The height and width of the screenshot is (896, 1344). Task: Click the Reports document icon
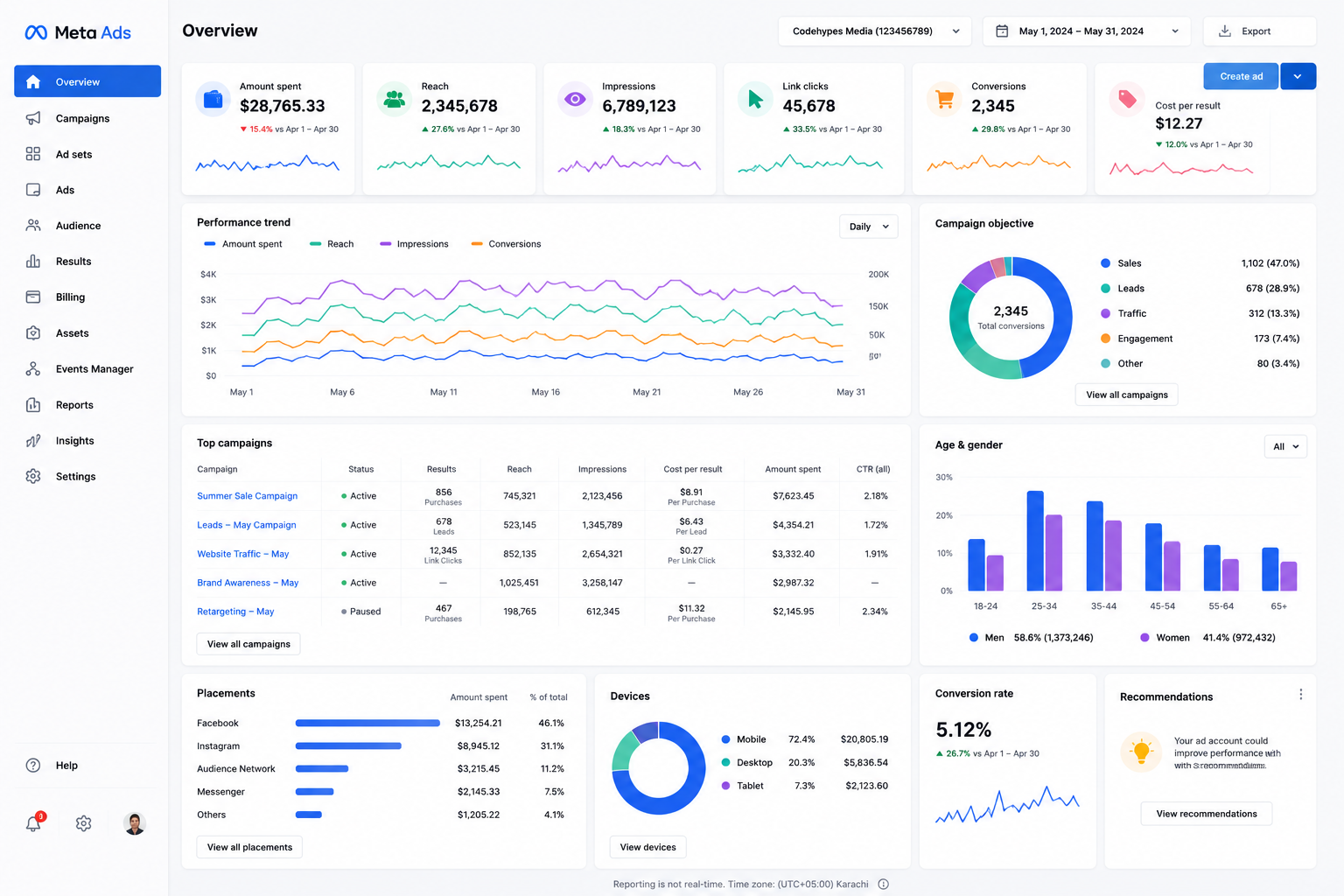point(33,405)
